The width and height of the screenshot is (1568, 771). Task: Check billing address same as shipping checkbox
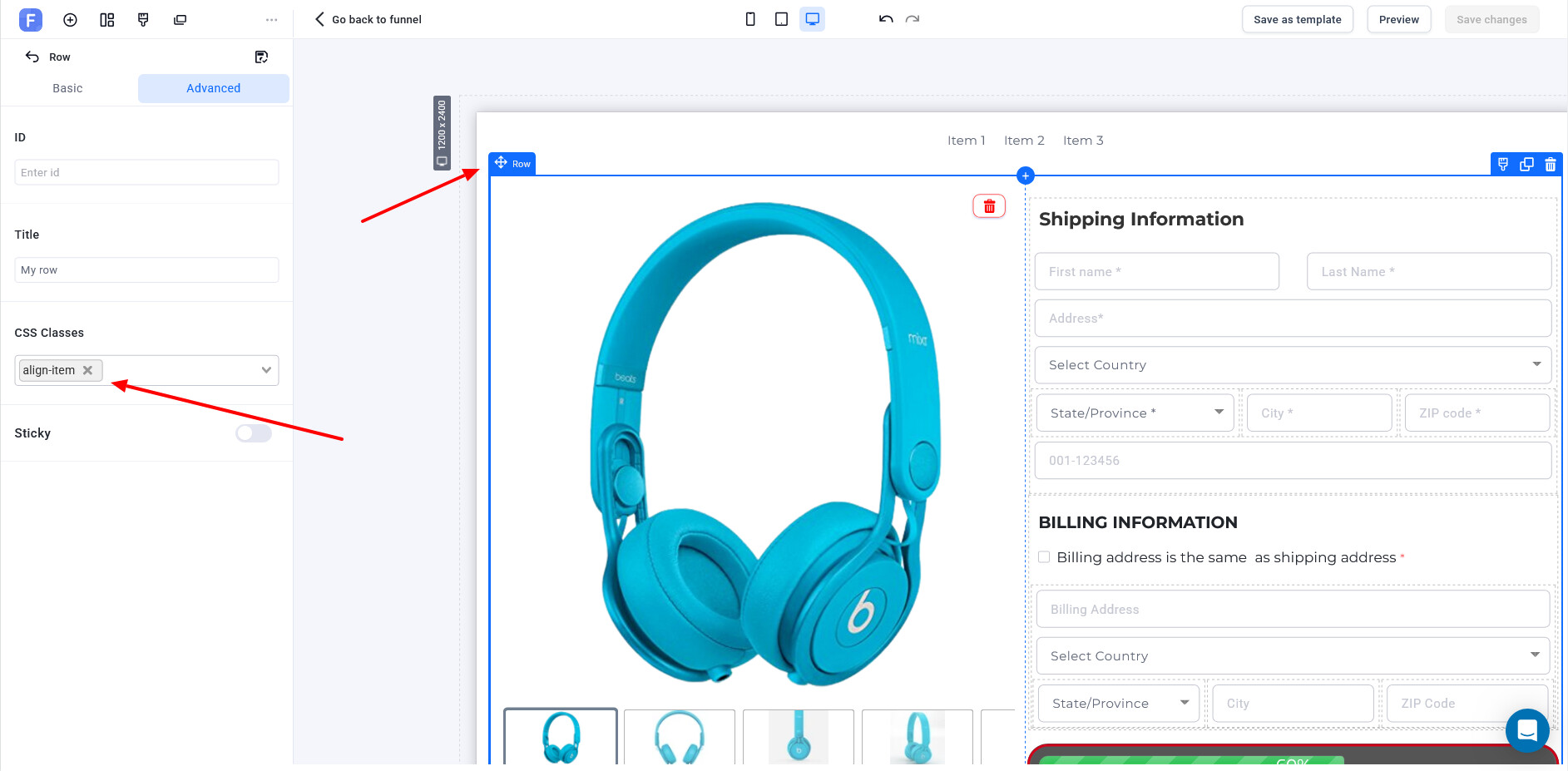point(1044,557)
